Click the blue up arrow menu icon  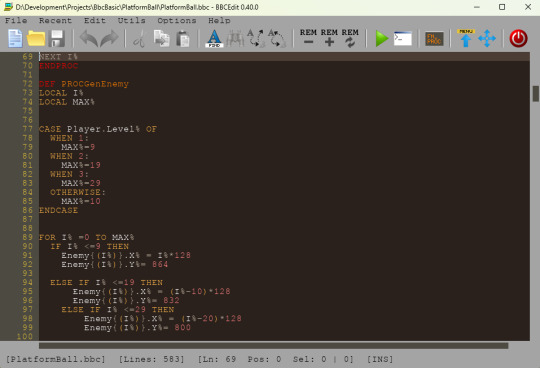coord(466,38)
